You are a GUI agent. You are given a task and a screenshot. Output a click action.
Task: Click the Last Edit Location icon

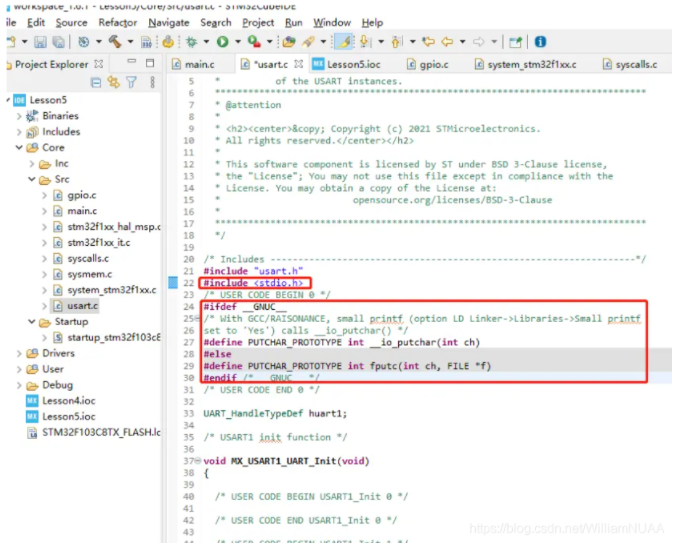click(x=428, y=42)
